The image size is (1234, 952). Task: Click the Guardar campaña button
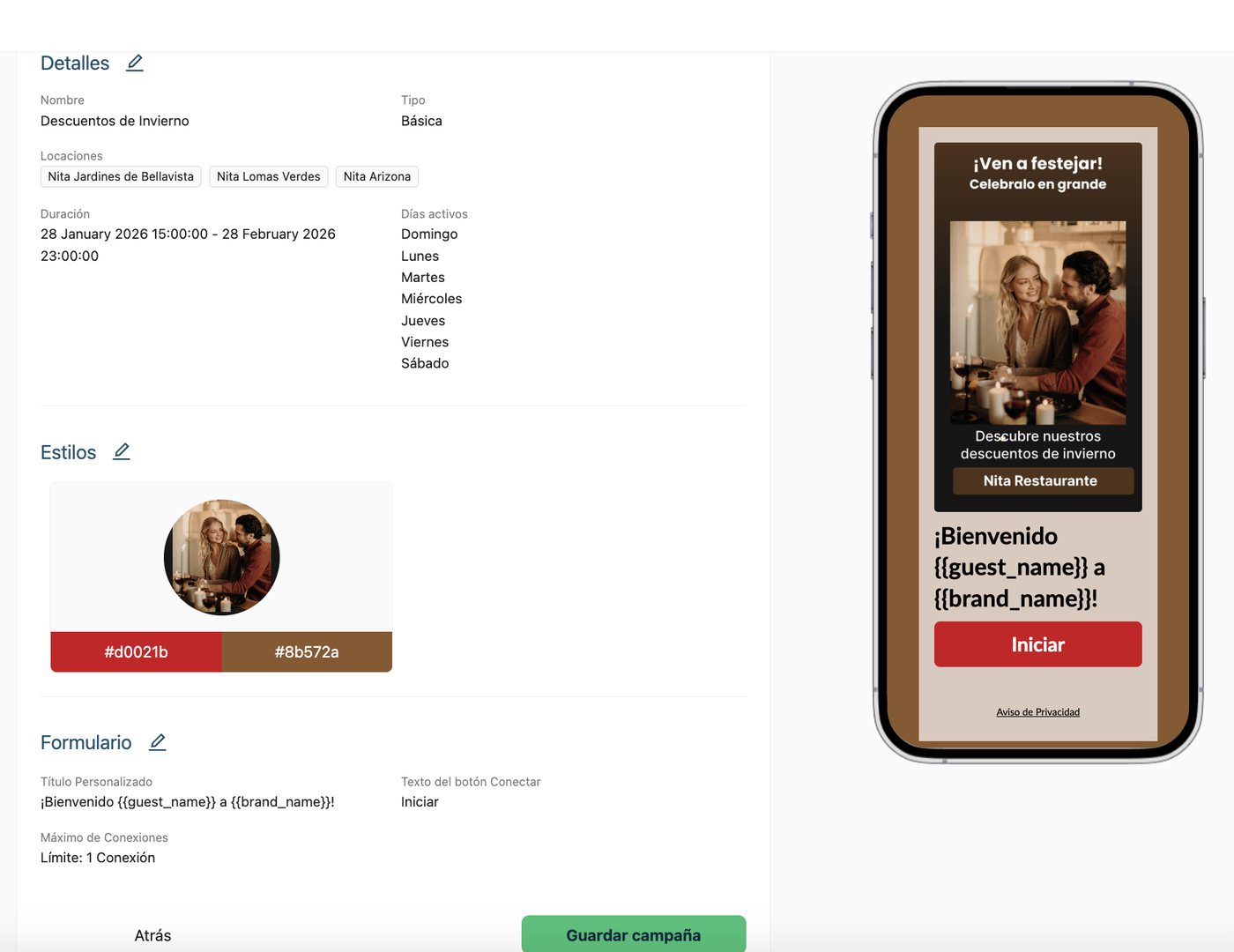(x=634, y=934)
